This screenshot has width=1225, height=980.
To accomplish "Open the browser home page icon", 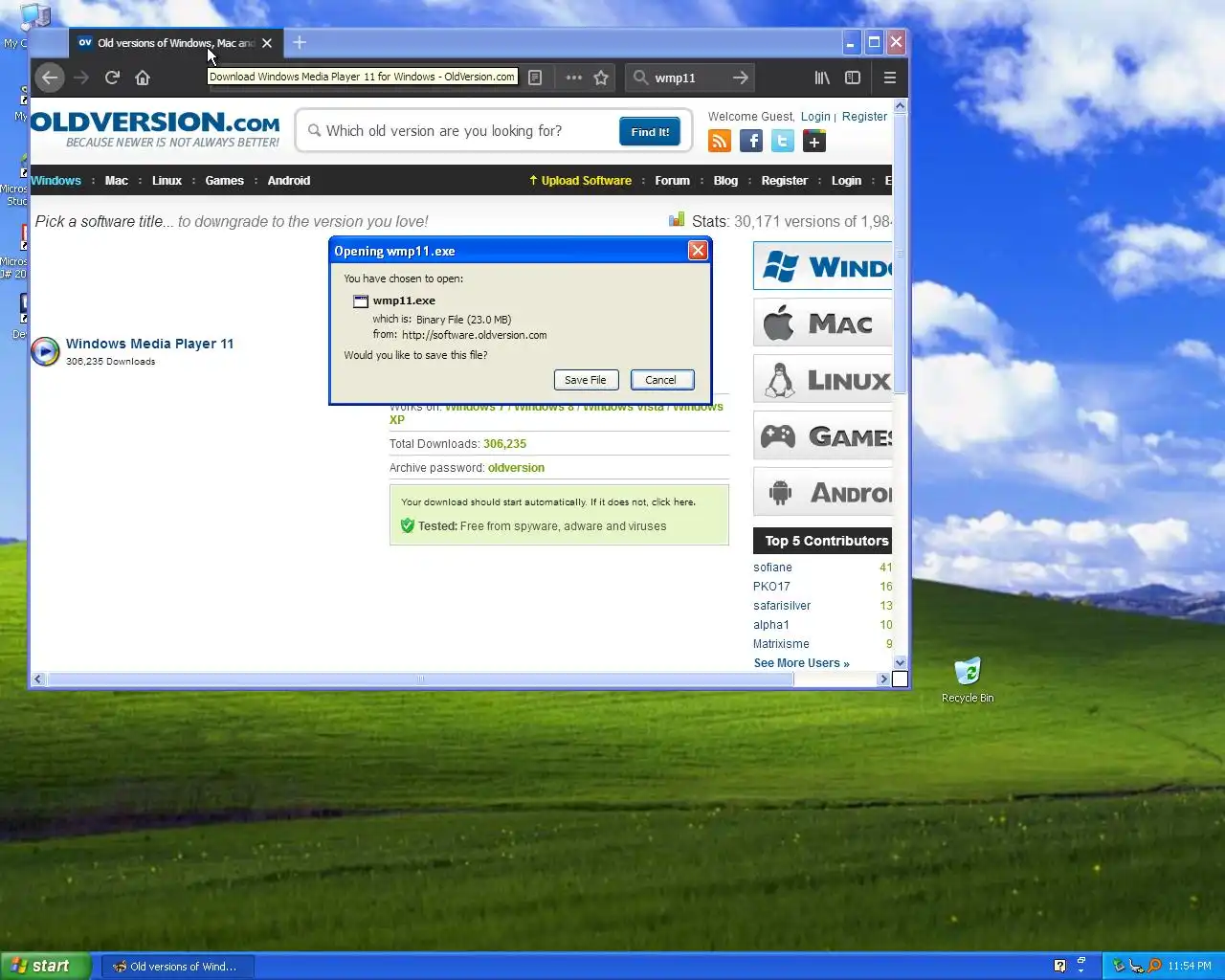I will coord(143,78).
